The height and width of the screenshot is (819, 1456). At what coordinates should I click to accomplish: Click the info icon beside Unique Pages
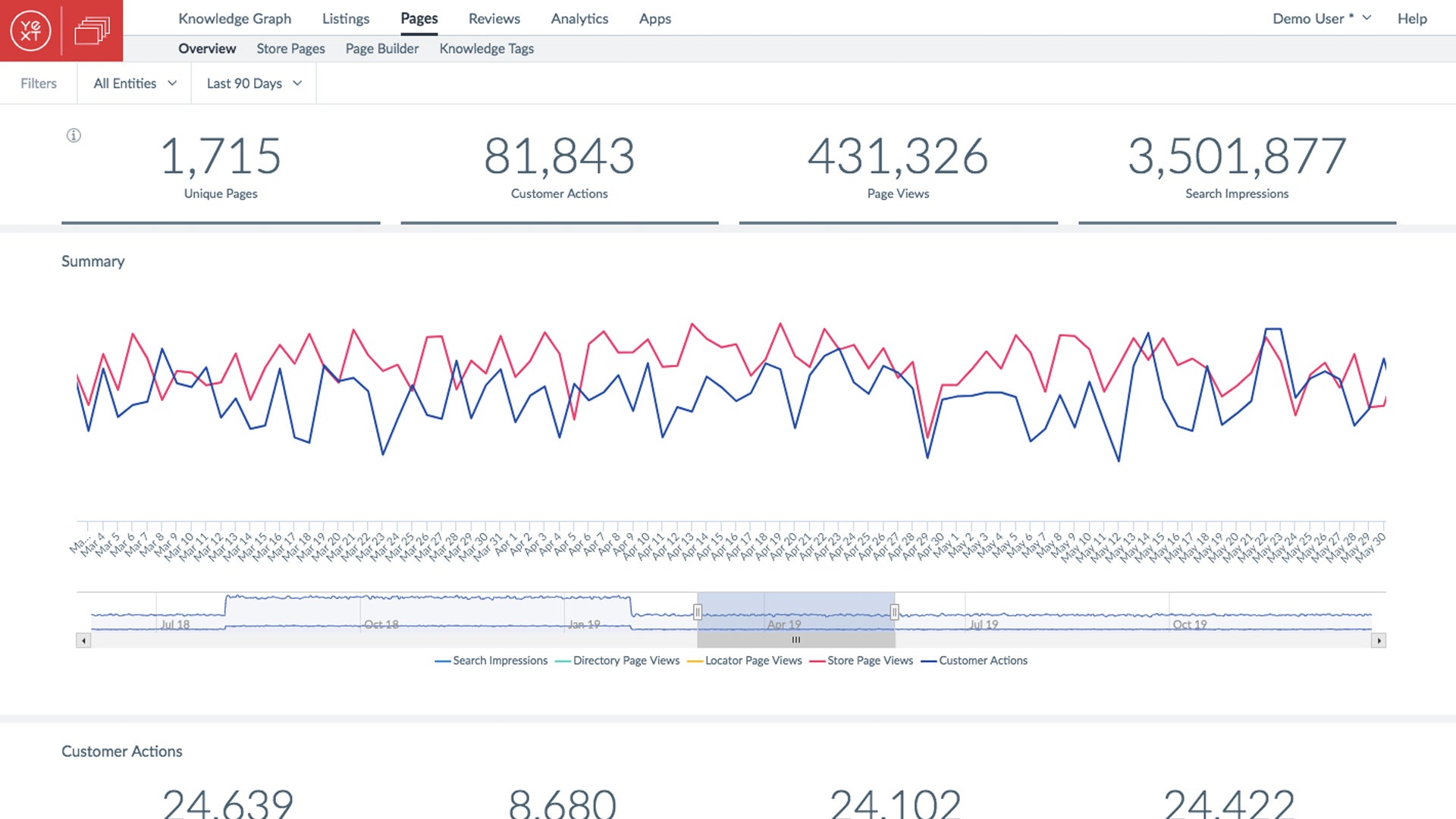coord(74,136)
